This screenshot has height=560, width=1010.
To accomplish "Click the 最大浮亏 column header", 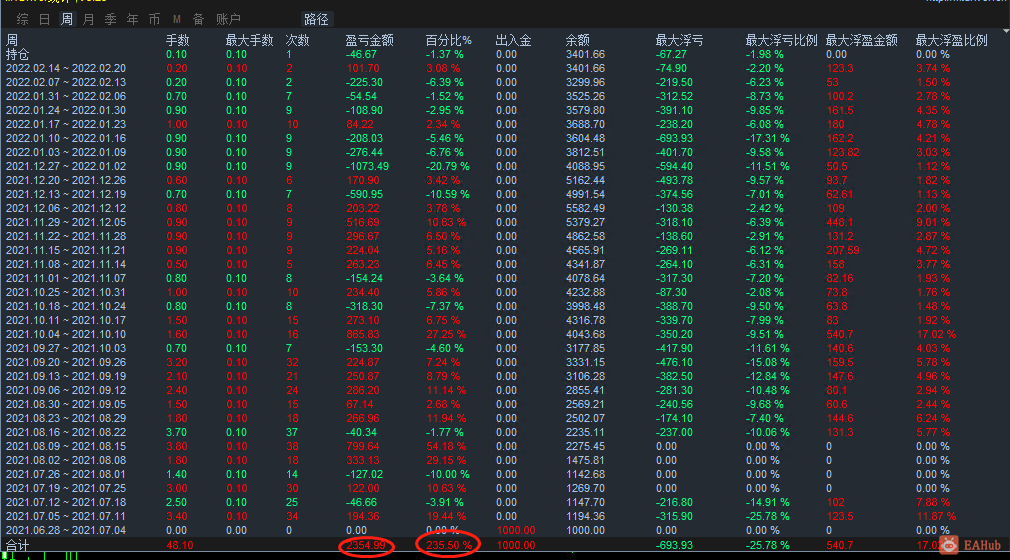I will click(x=679, y=40).
